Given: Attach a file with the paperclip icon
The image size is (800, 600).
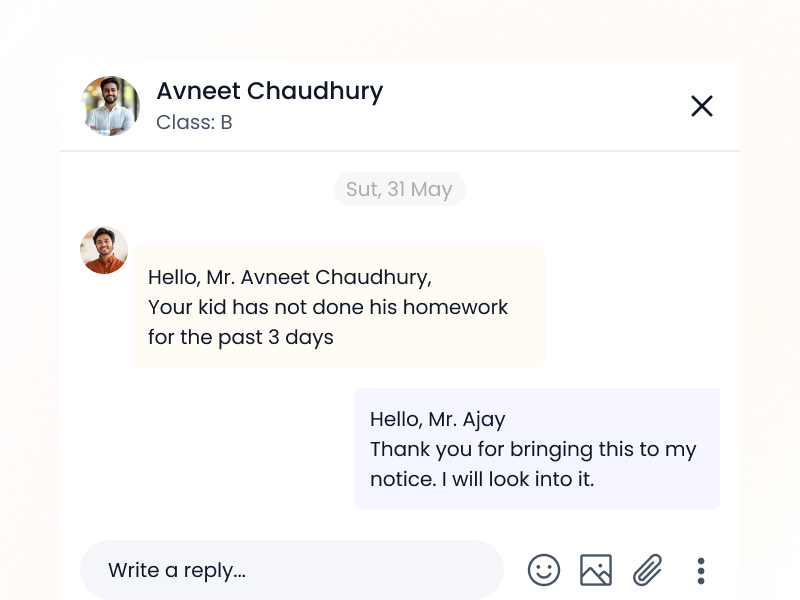Looking at the screenshot, I should pos(648,570).
